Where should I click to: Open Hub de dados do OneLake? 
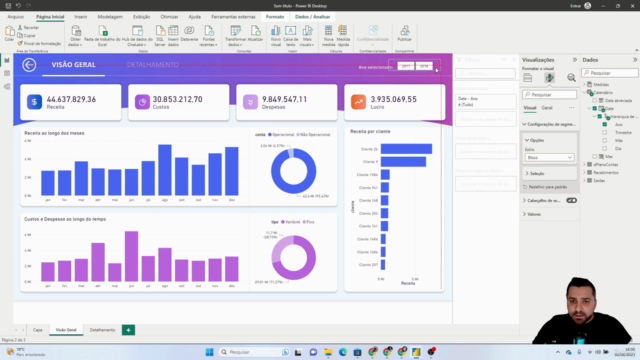pos(137,36)
